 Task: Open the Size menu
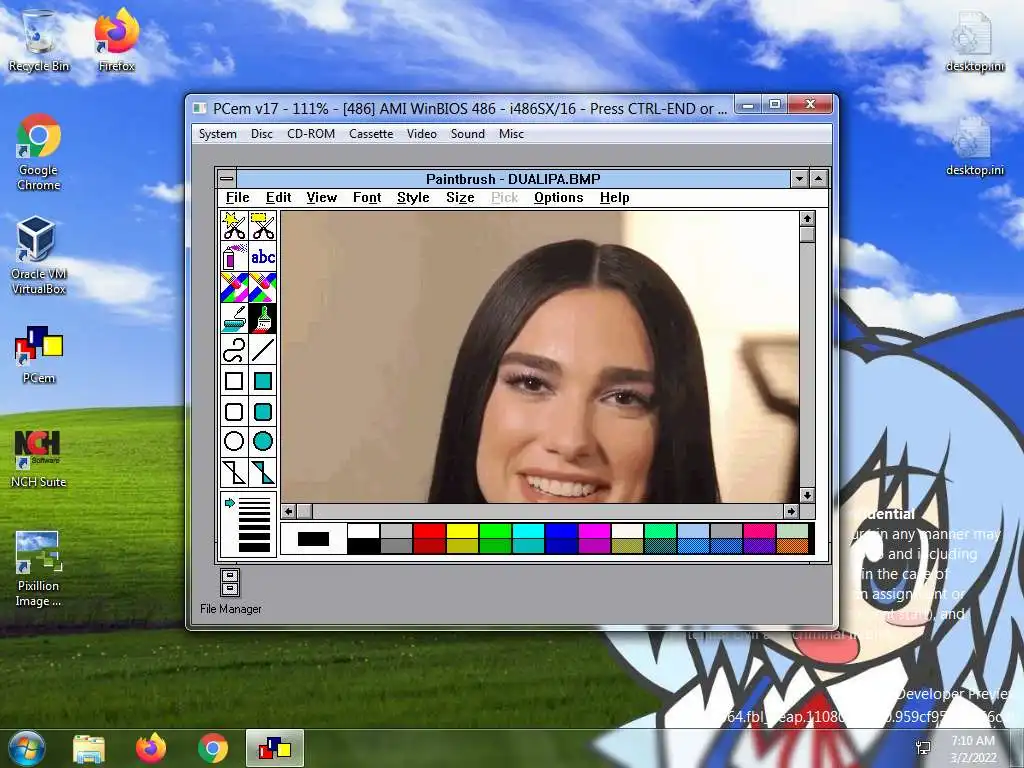tap(460, 197)
